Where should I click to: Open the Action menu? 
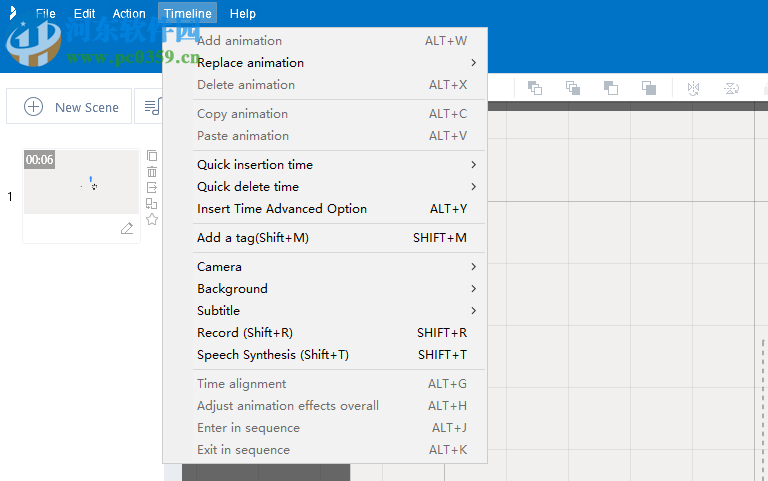click(x=129, y=14)
